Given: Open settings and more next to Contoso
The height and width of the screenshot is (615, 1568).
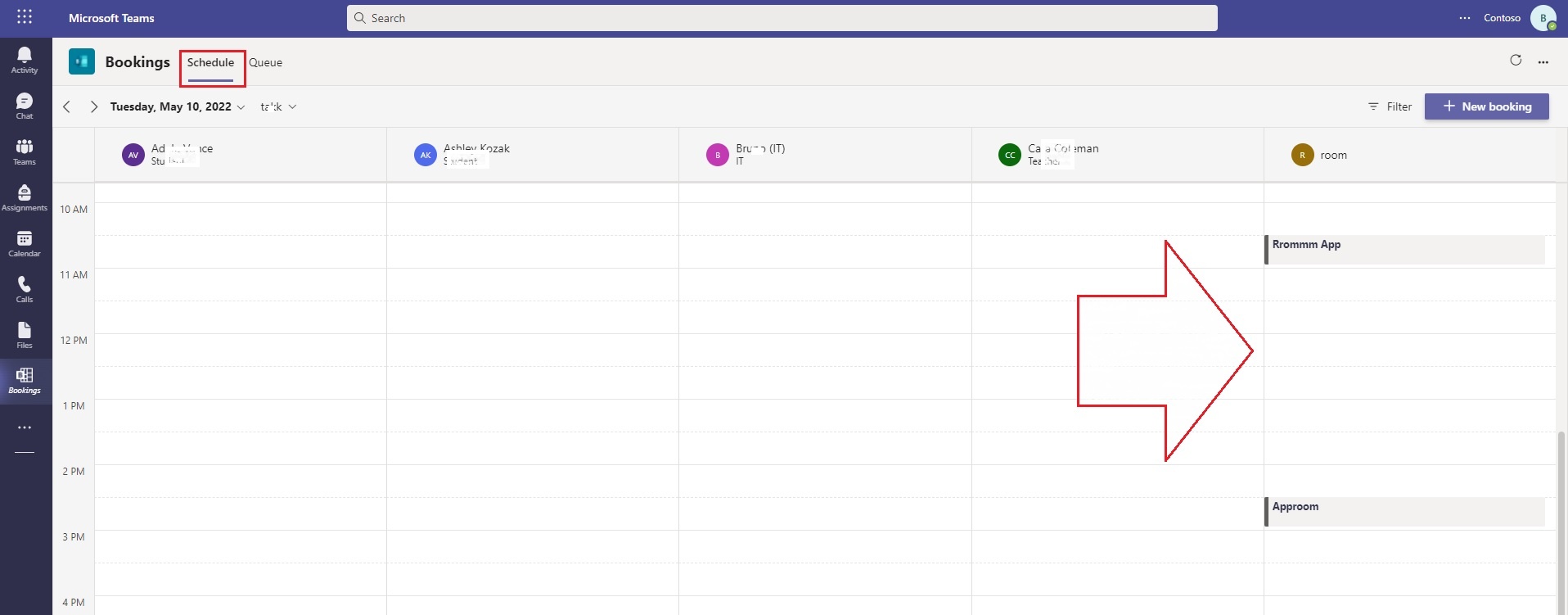Looking at the screenshot, I should coord(1464,18).
